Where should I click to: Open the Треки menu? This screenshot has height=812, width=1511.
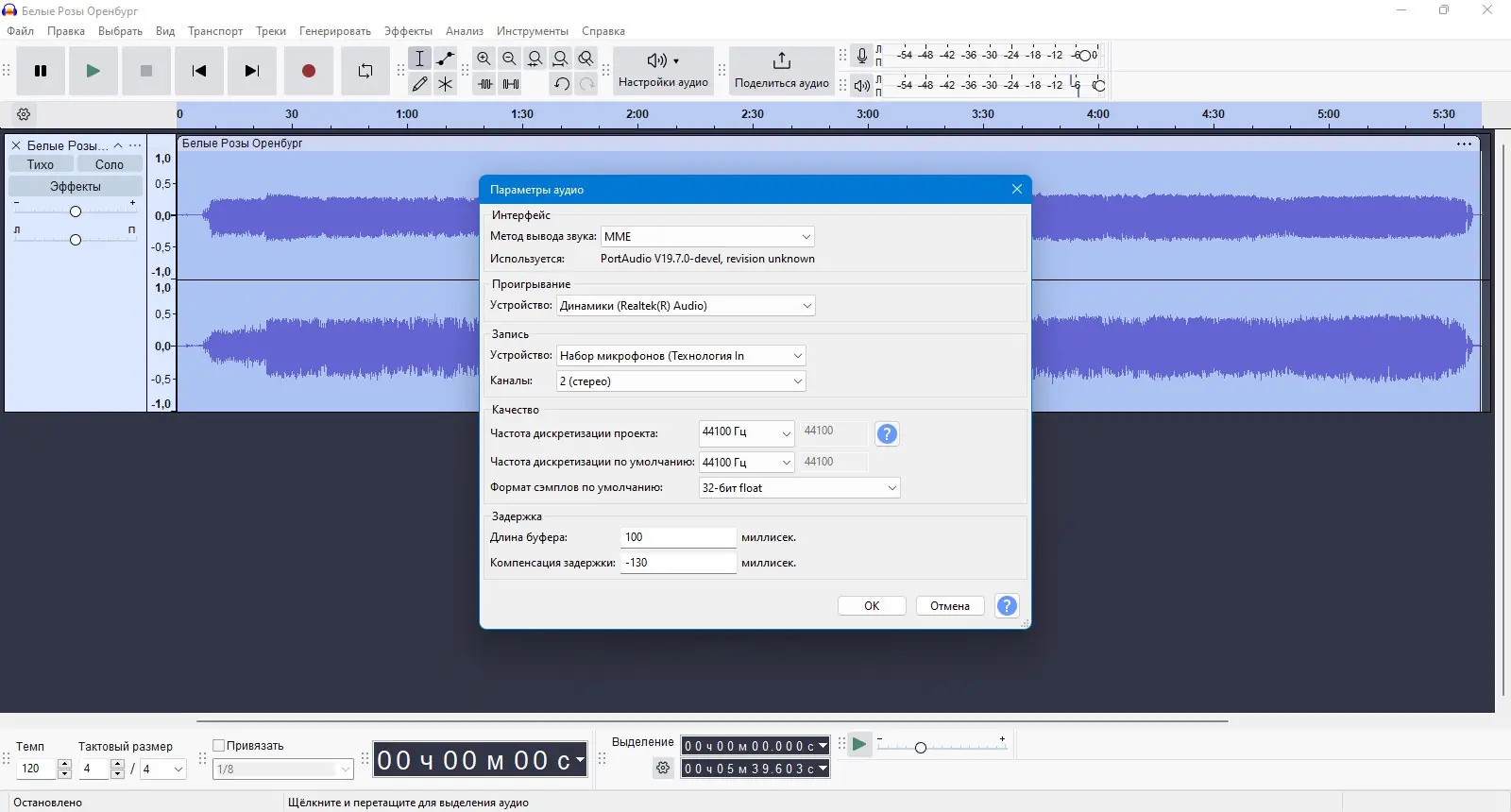click(x=270, y=31)
